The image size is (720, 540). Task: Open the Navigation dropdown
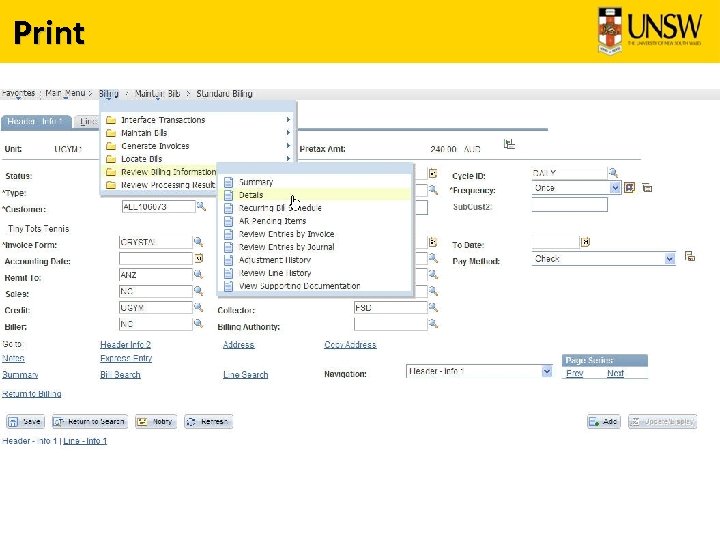pyautogui.click(x=479, y=371)
